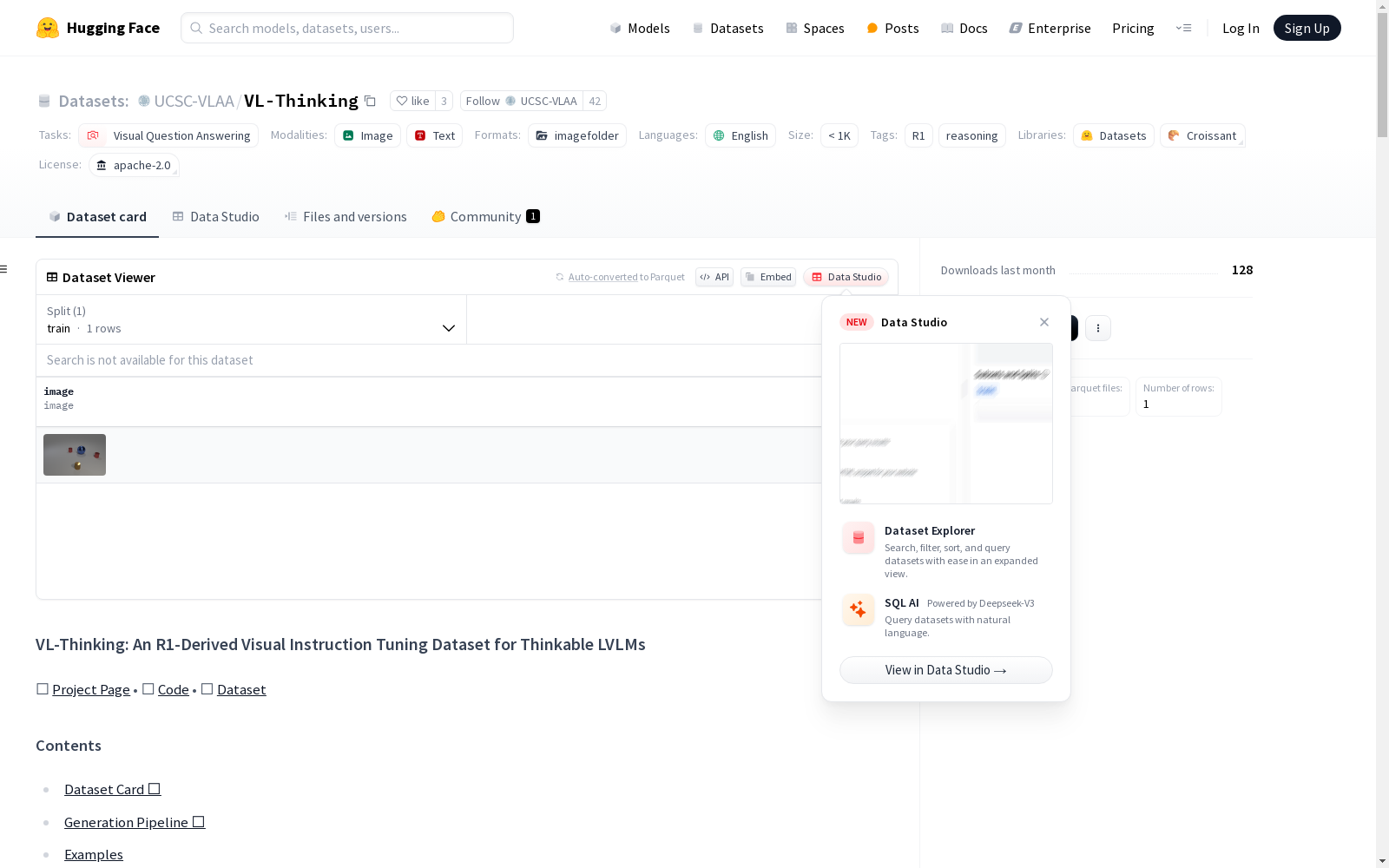Click the Hugging Face logo icon
This screenshot has width=1389, height=868.
pos(48,28)
